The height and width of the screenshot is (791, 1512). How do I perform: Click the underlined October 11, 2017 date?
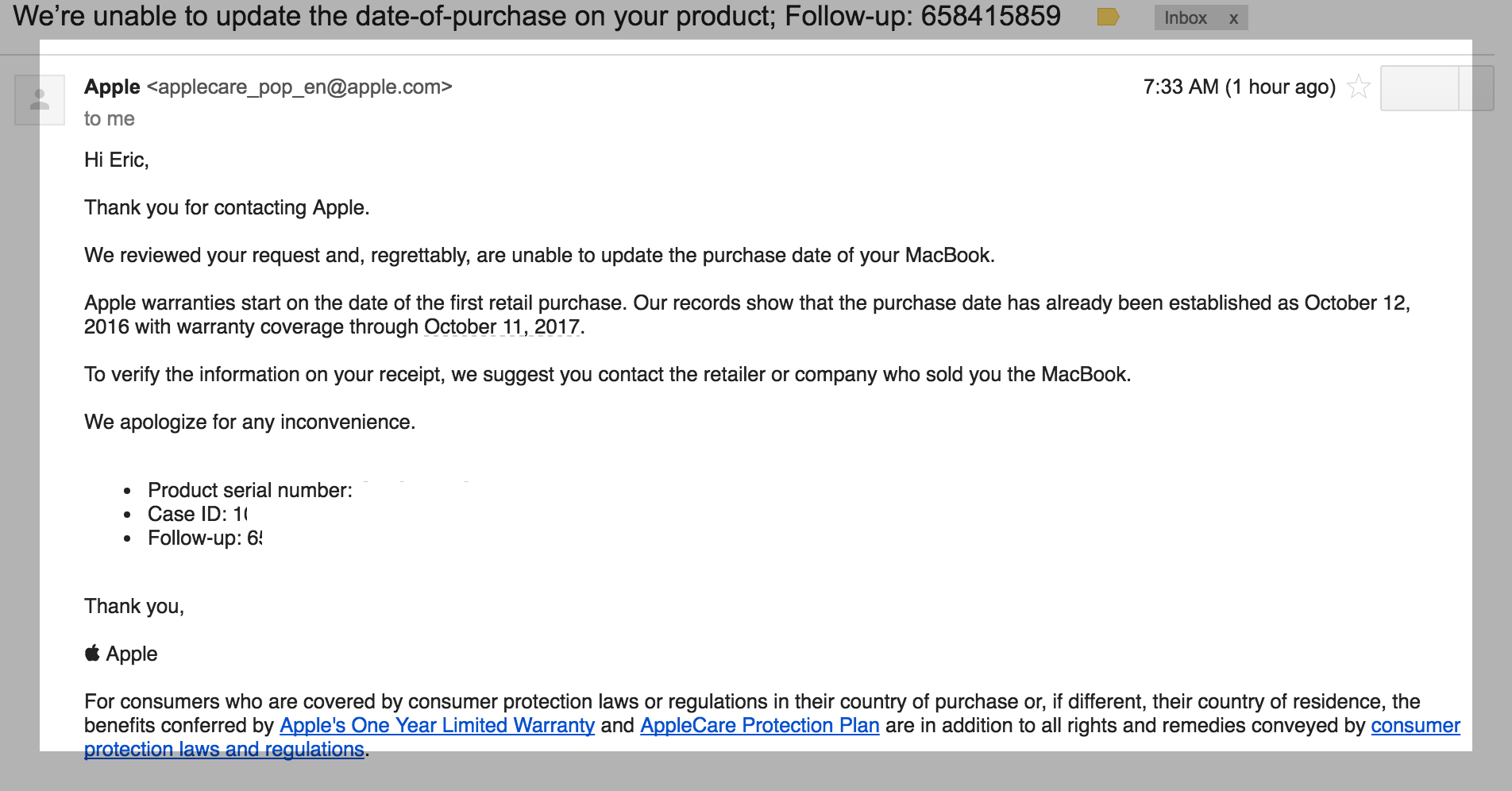(502, 326)
